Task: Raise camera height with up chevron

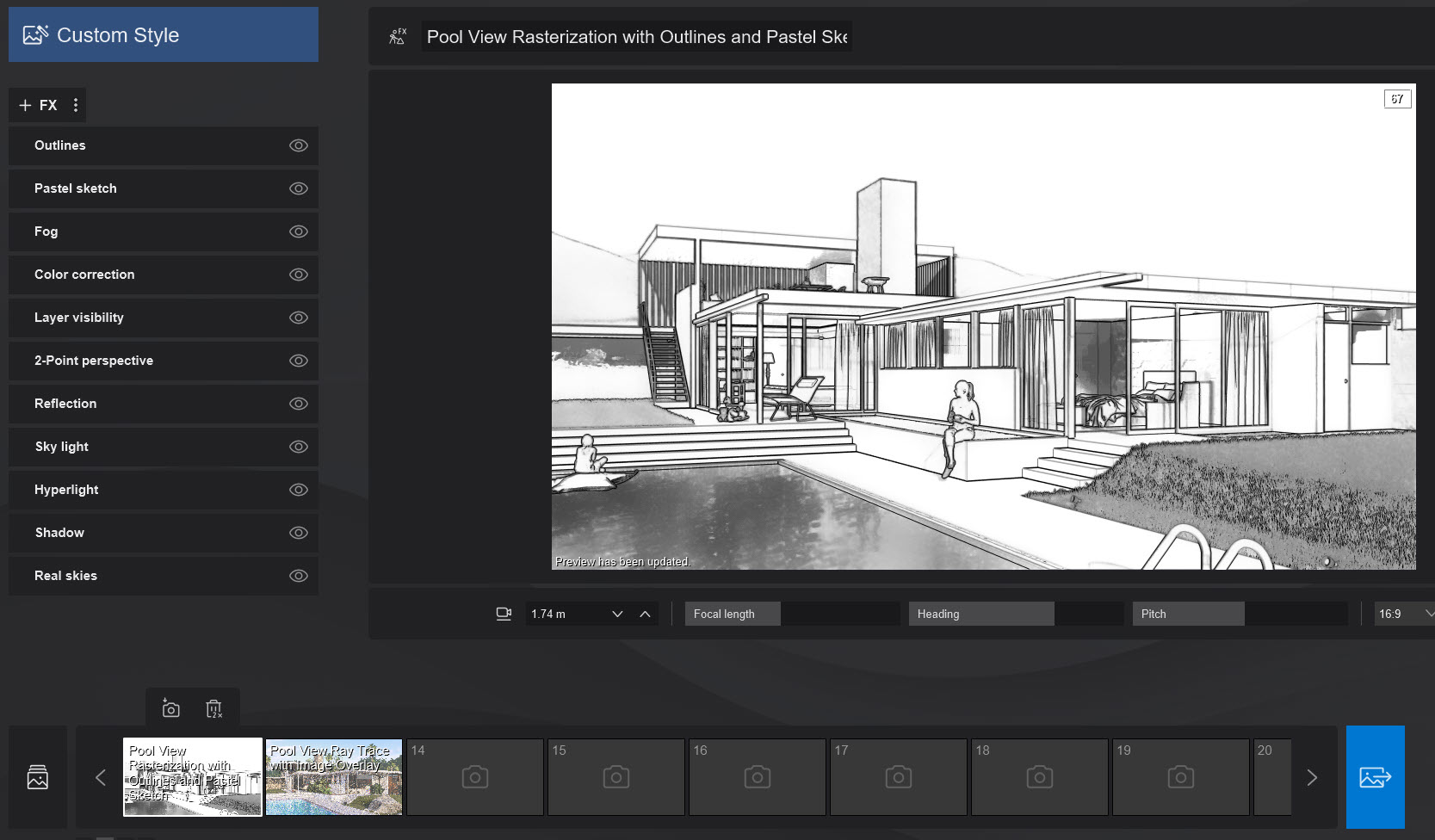Action: [645, 614]
